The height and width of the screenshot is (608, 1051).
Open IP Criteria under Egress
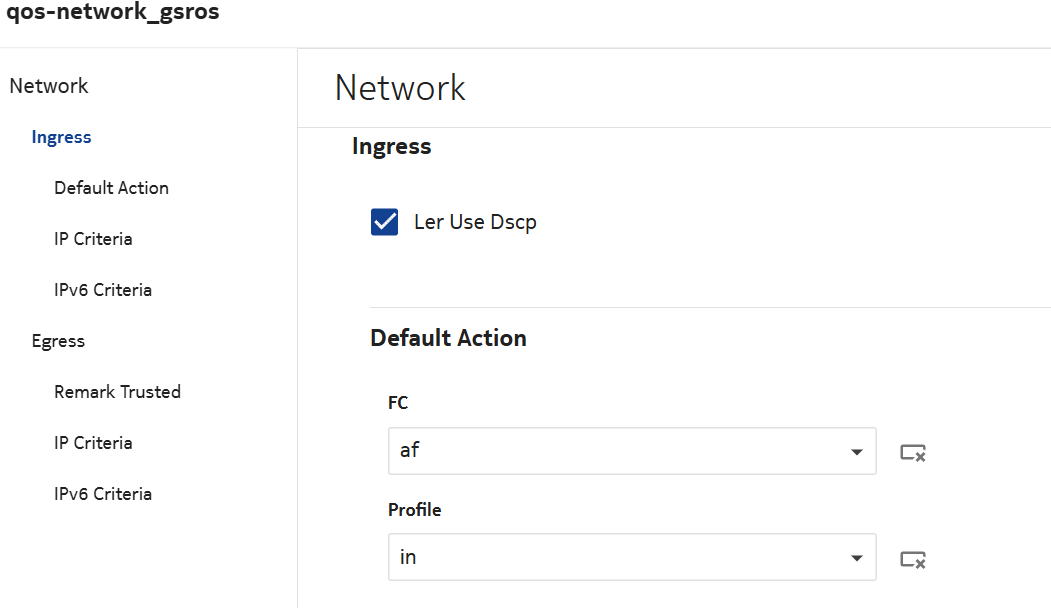[93, 443]
